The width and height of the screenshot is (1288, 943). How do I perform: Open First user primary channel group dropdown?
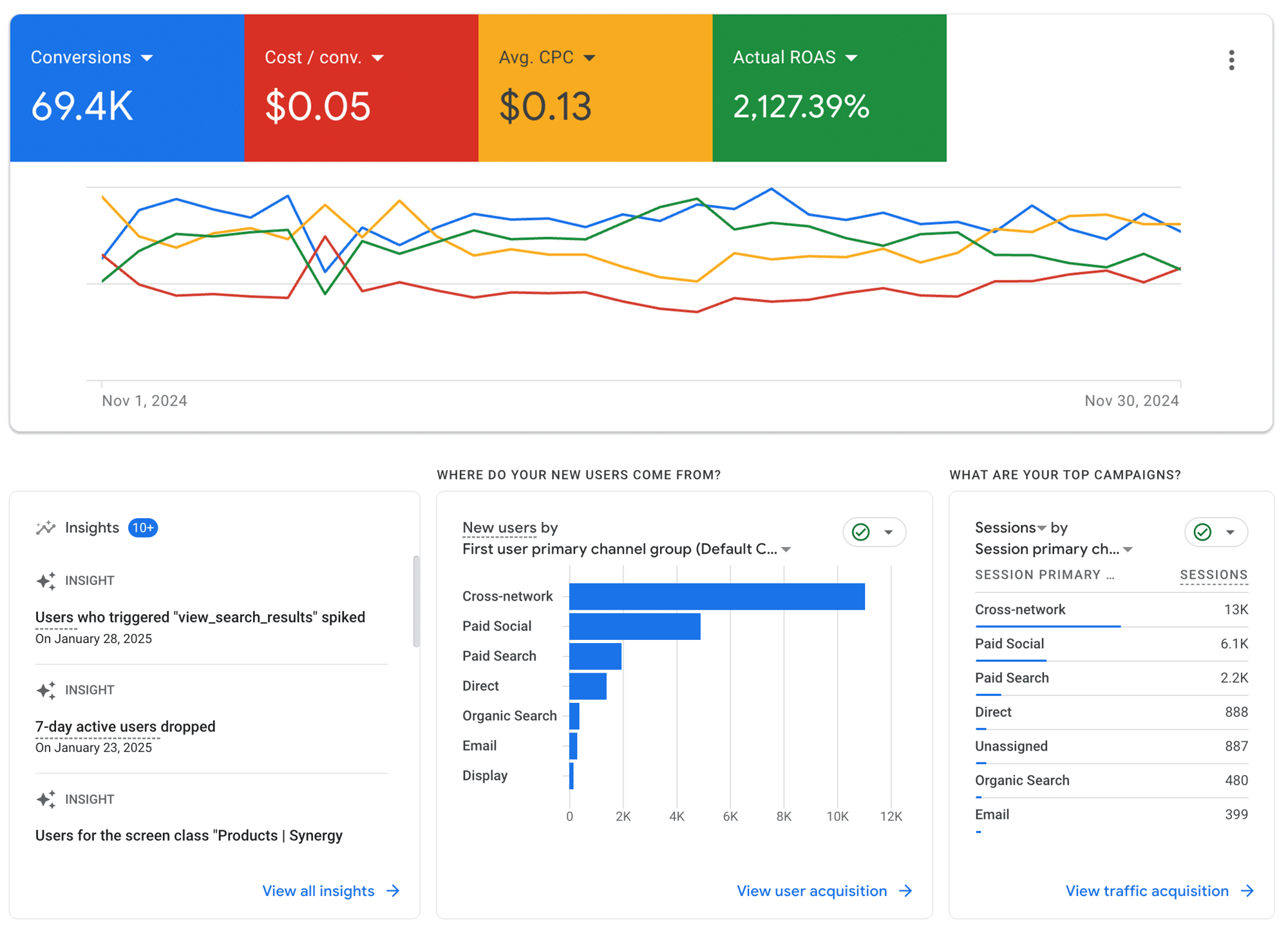click(786, 550)
